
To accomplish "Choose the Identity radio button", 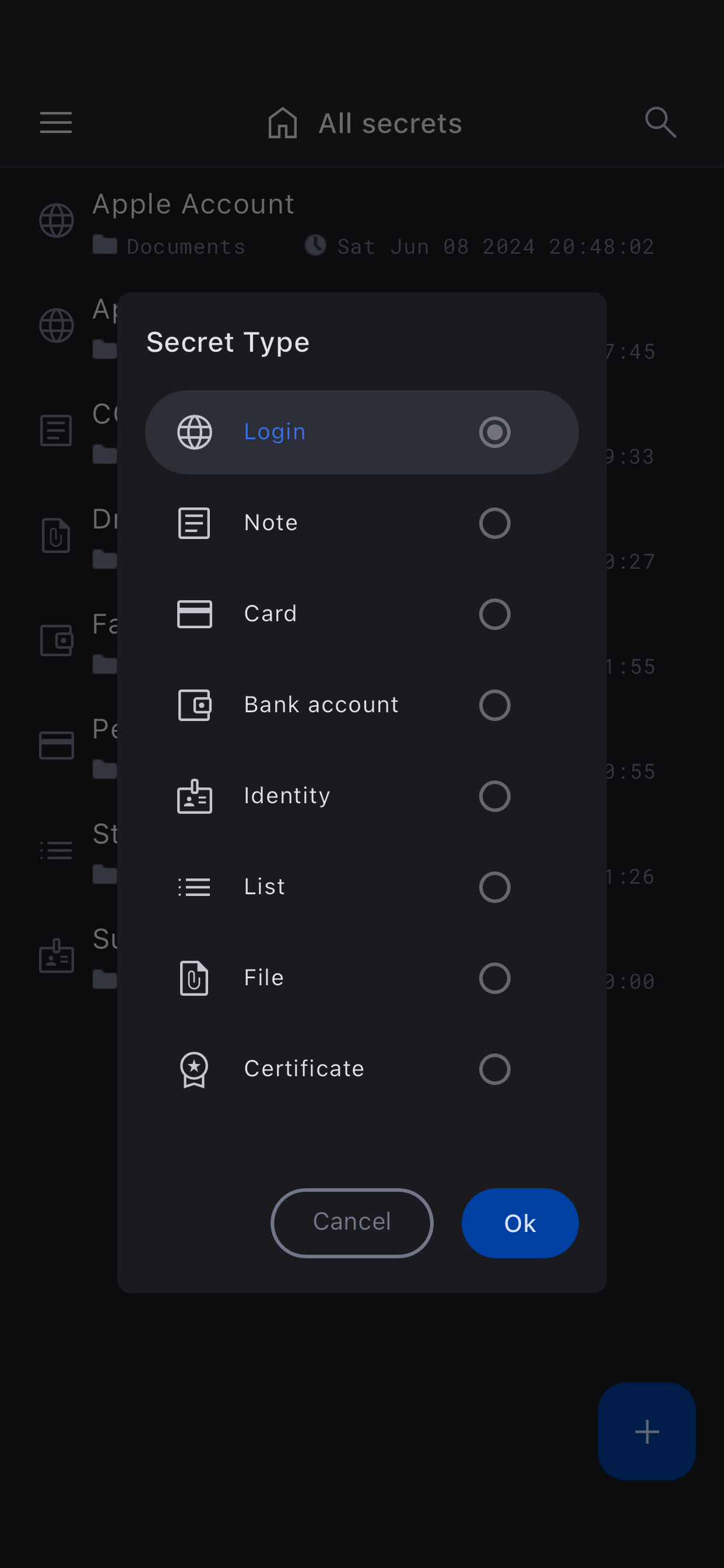I will 495,796.
